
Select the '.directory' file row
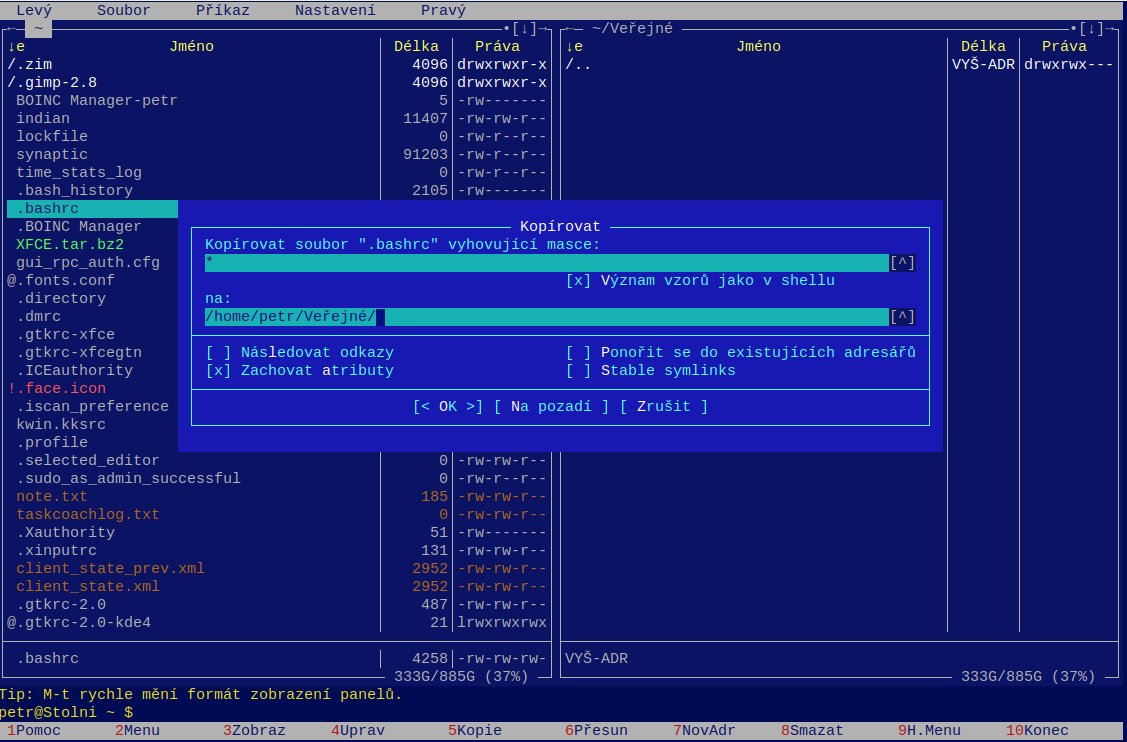(x=61, y=298)
